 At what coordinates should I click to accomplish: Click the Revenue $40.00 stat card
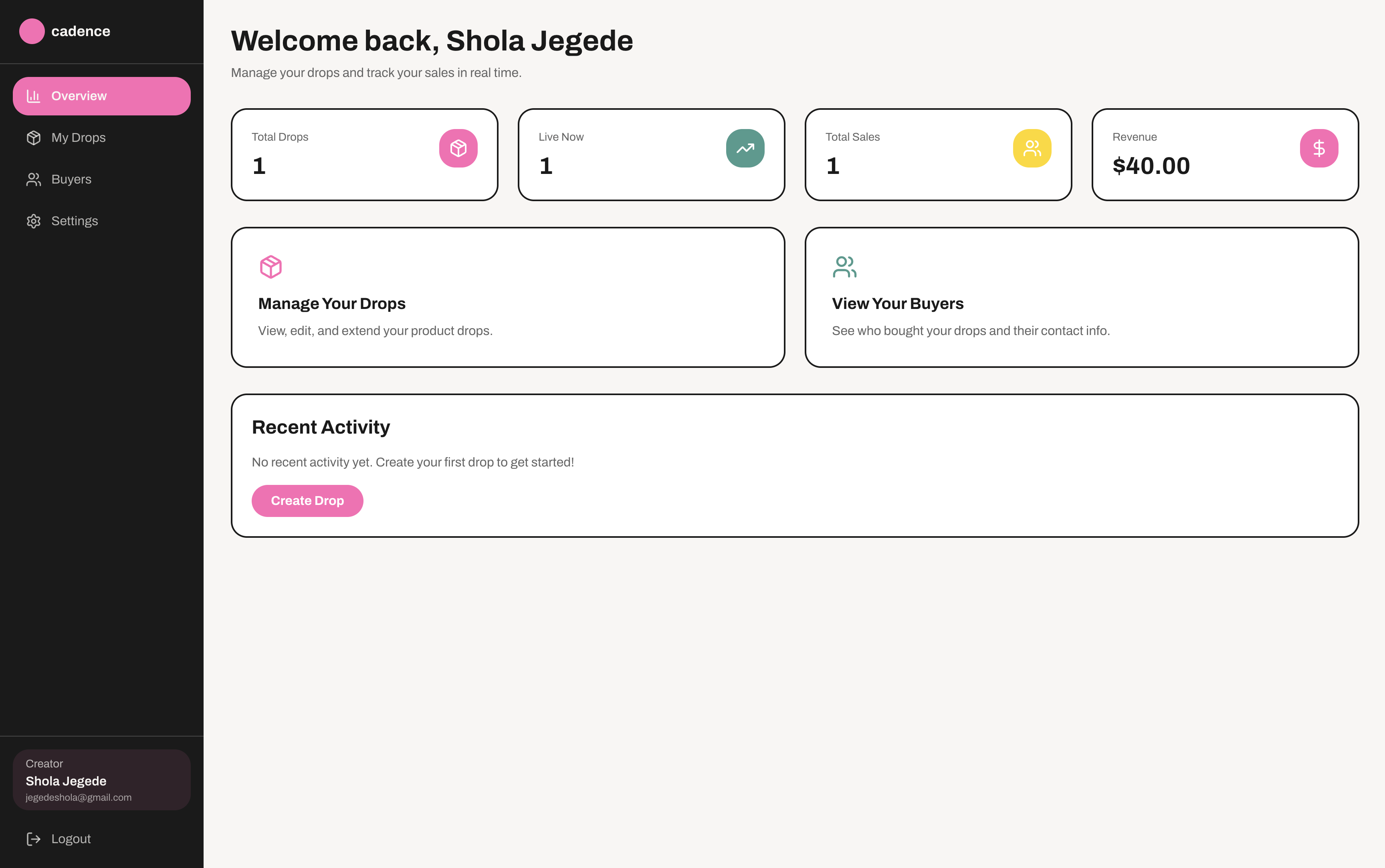coord(1225,154)
